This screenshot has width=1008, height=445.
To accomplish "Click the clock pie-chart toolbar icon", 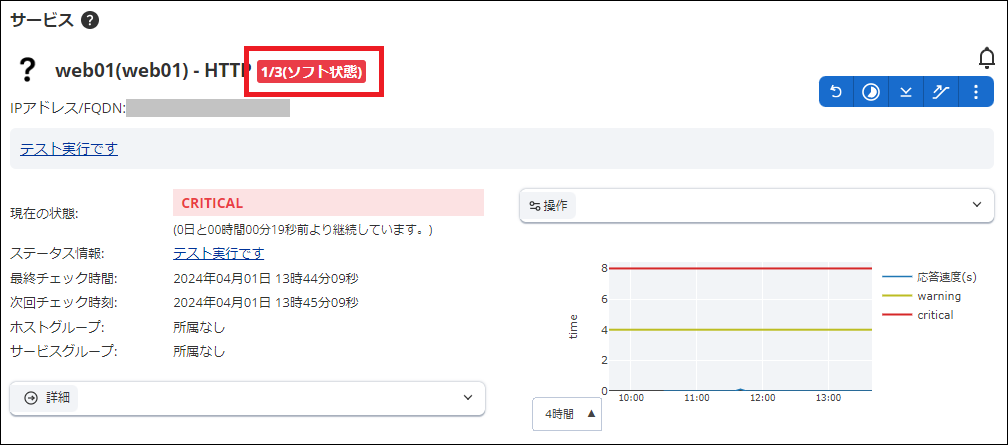I will click(871, 92).
